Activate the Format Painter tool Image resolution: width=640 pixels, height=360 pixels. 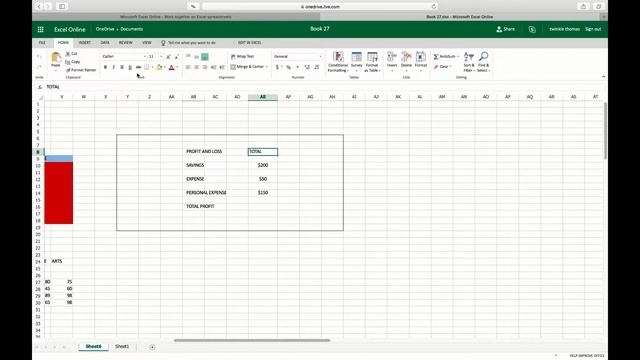pyautogui.click(x=81, y=70)
